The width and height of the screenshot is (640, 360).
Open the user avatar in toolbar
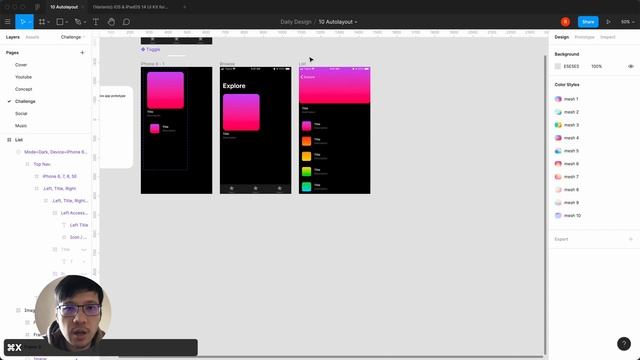(x=565, y=22)
